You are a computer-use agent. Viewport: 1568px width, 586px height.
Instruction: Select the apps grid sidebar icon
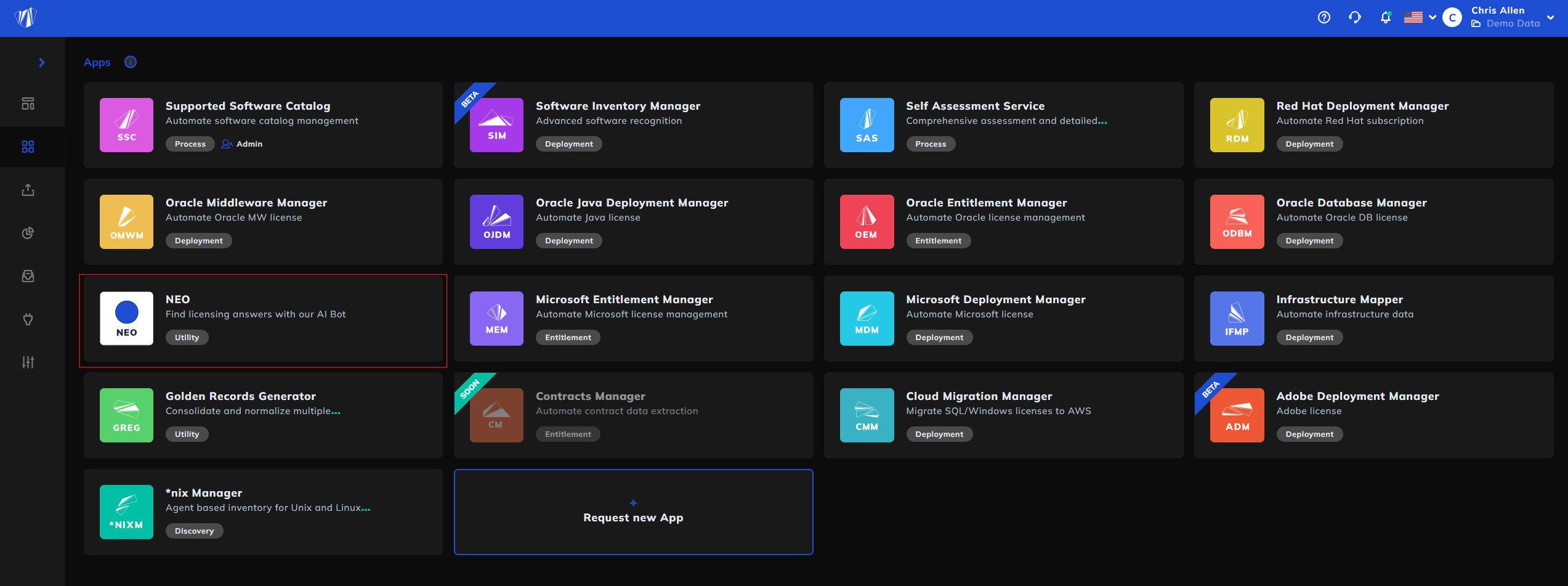(x=28, y=147)
